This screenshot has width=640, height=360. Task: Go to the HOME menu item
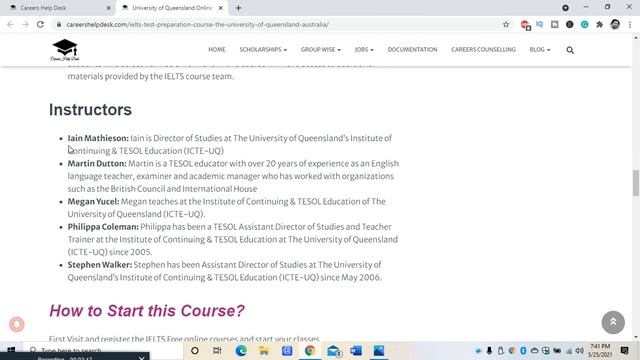217,49
